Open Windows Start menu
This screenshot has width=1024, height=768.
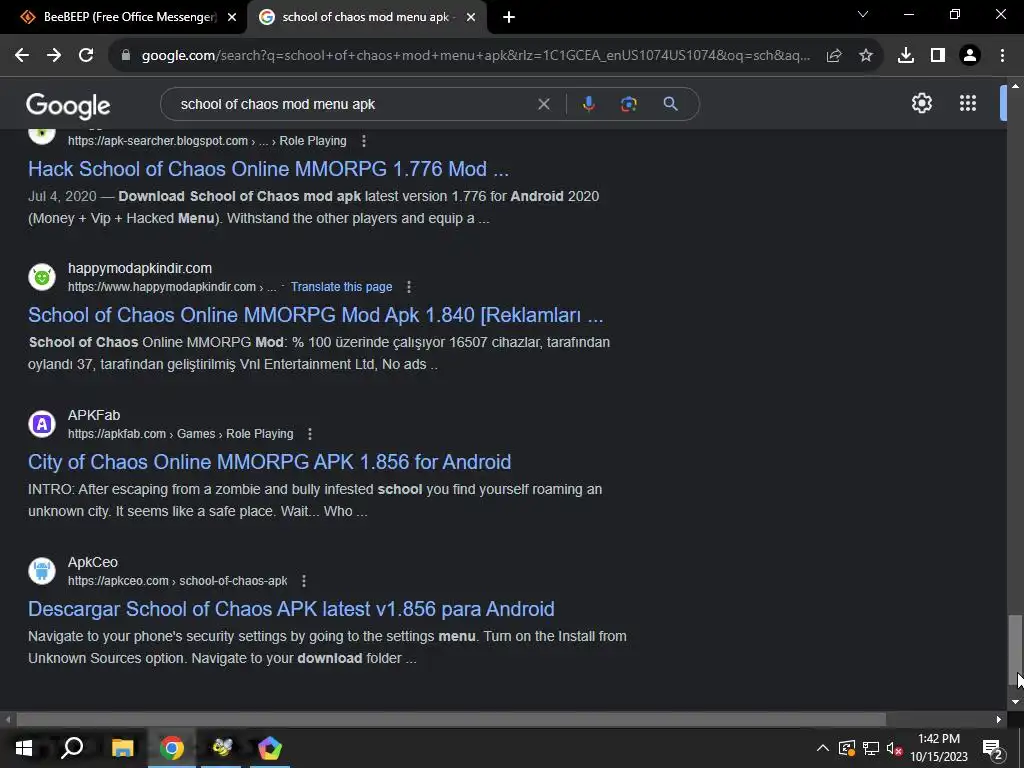(x=24, y=748)
